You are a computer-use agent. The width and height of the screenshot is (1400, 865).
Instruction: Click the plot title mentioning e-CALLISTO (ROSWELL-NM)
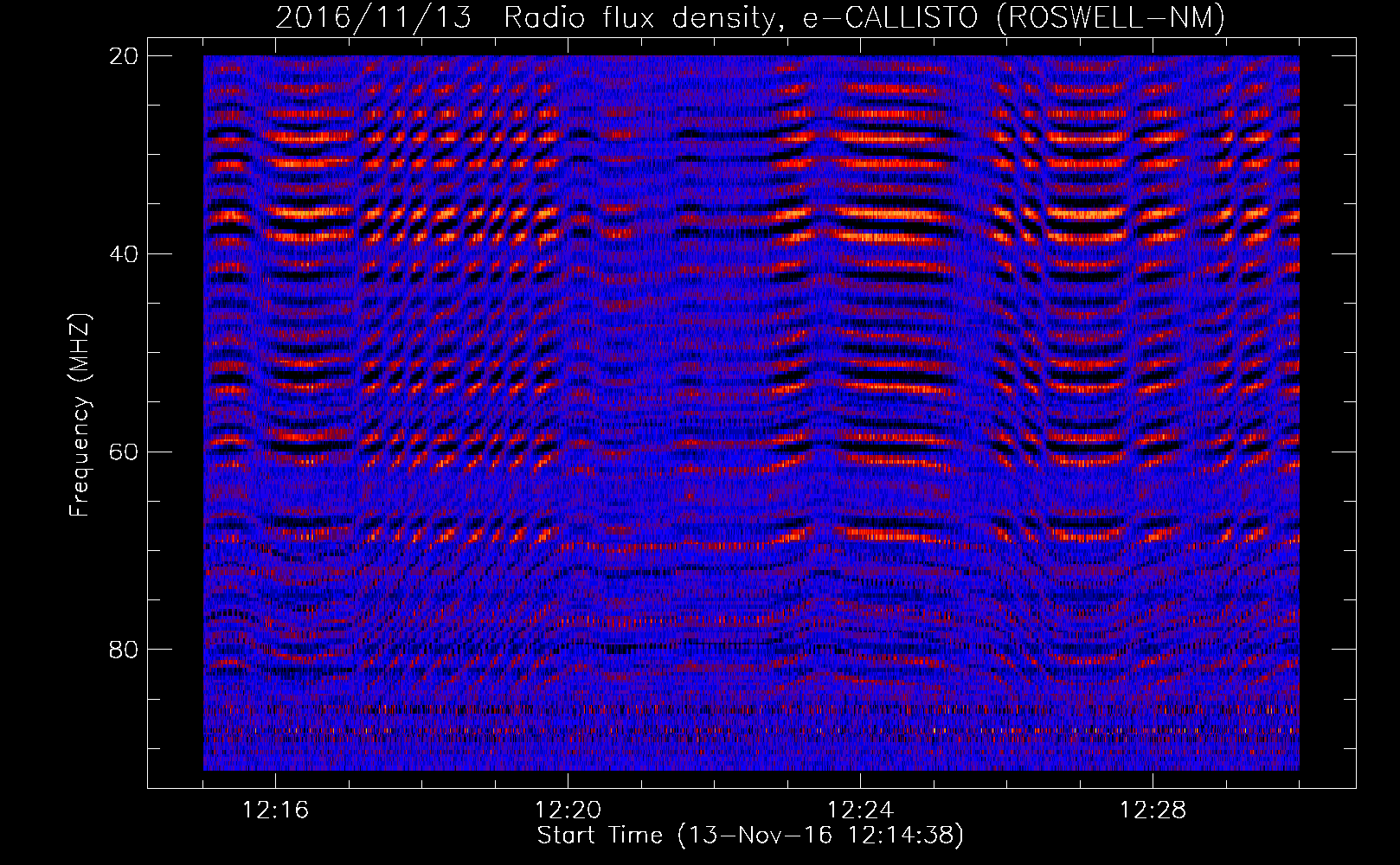[x=750, y=17]
